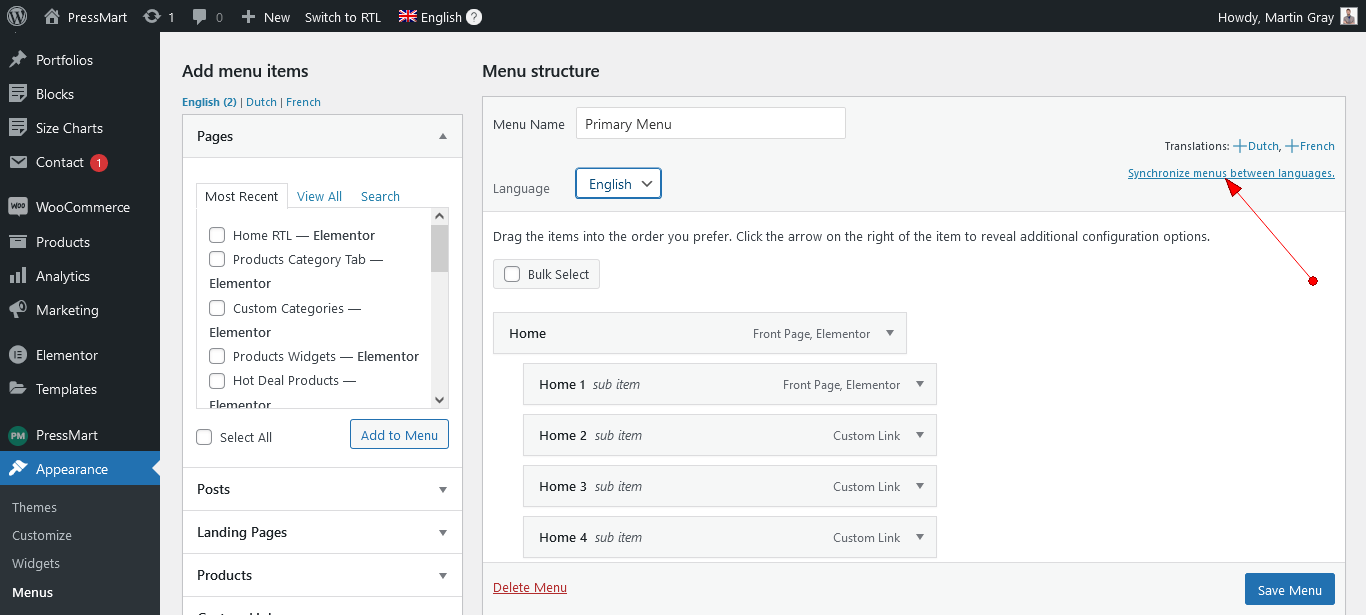Switch to the View All tab
The width and height of the screenshot is (1366, 615).
point(319,196)
